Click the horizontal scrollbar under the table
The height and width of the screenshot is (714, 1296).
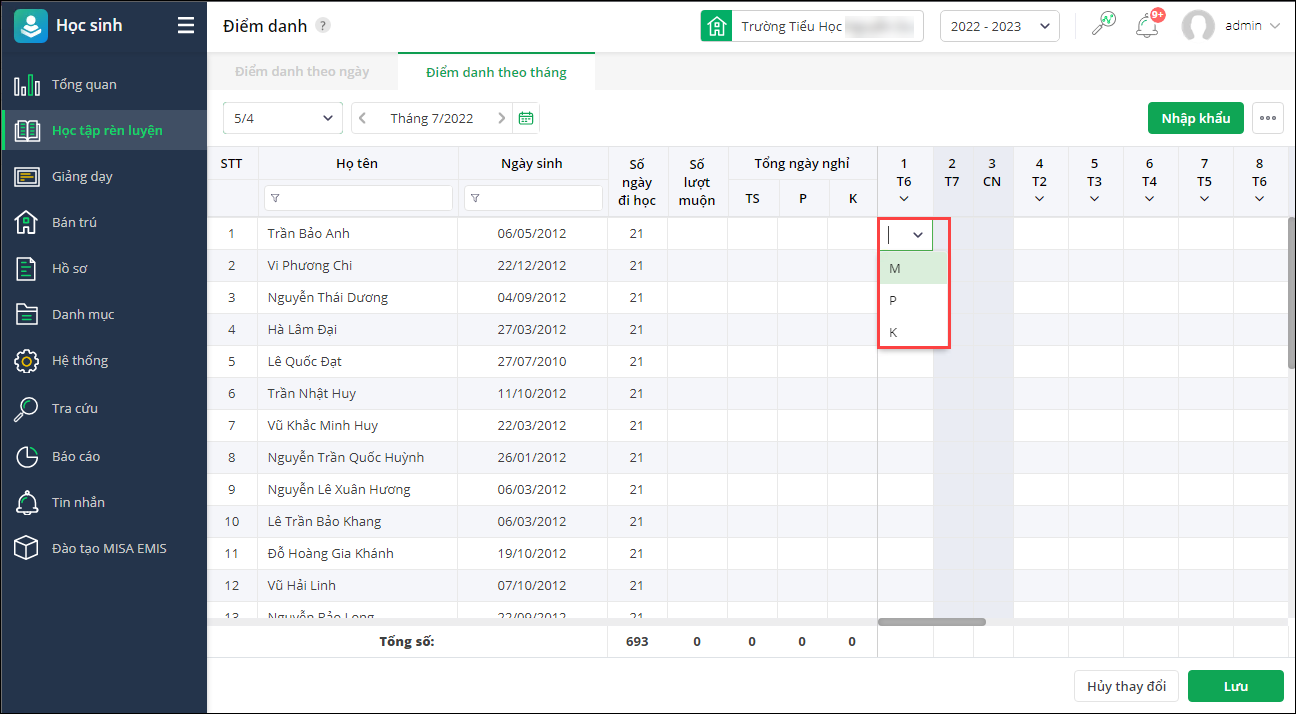(931, 622)
